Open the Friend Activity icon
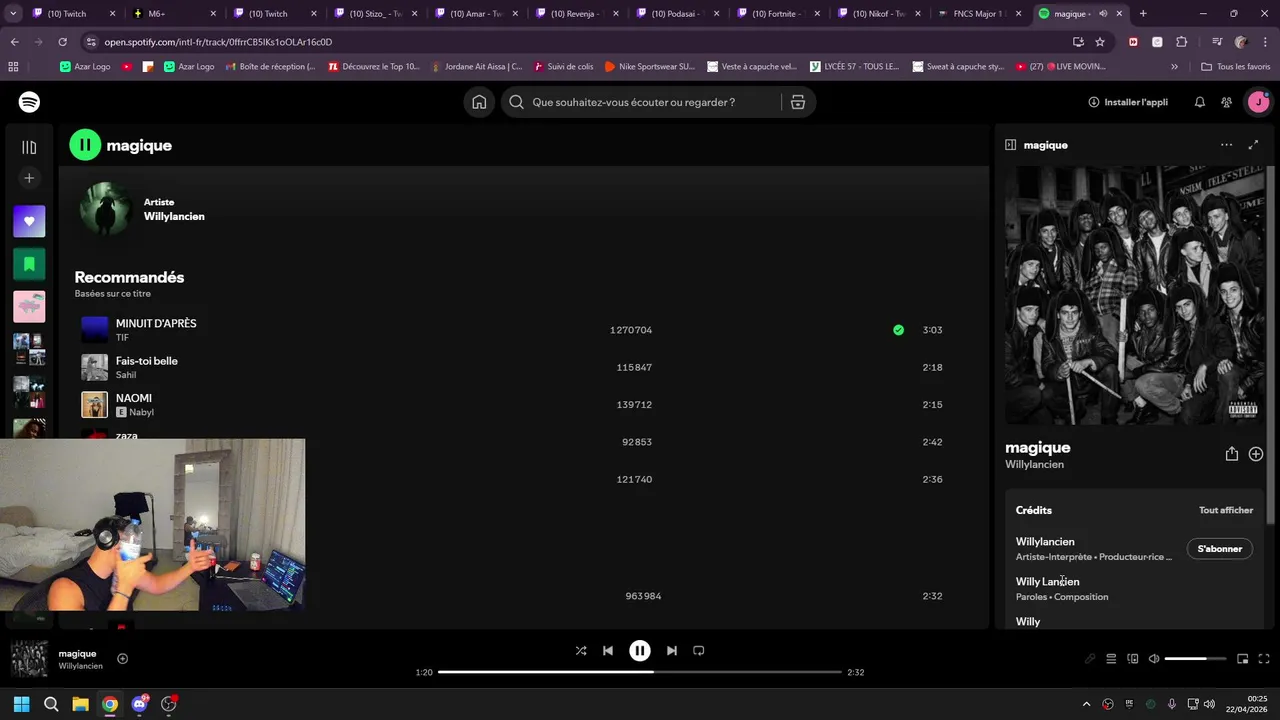This screenshot has width=1280, height=720. 1226,102
